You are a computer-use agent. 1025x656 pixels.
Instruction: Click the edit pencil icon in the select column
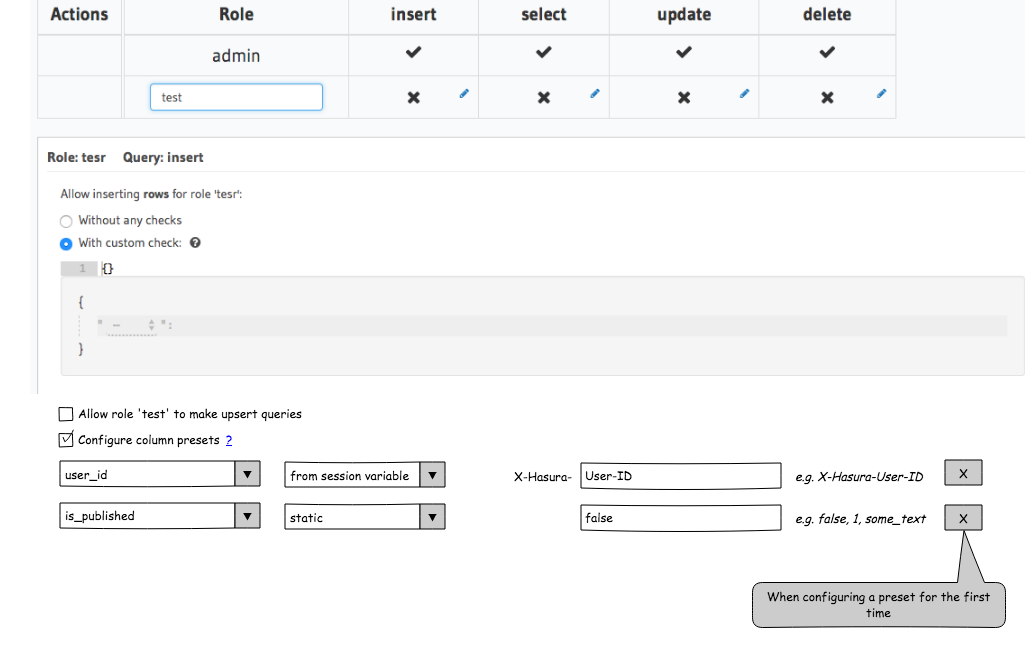click(594, 92)
